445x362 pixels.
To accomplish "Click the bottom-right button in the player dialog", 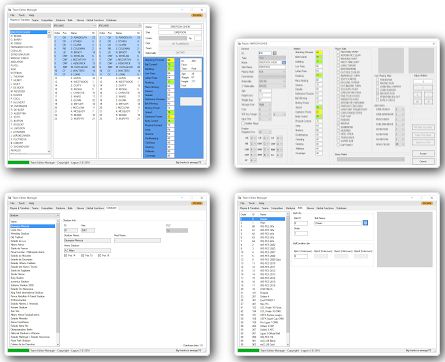I will click(423, 161).
